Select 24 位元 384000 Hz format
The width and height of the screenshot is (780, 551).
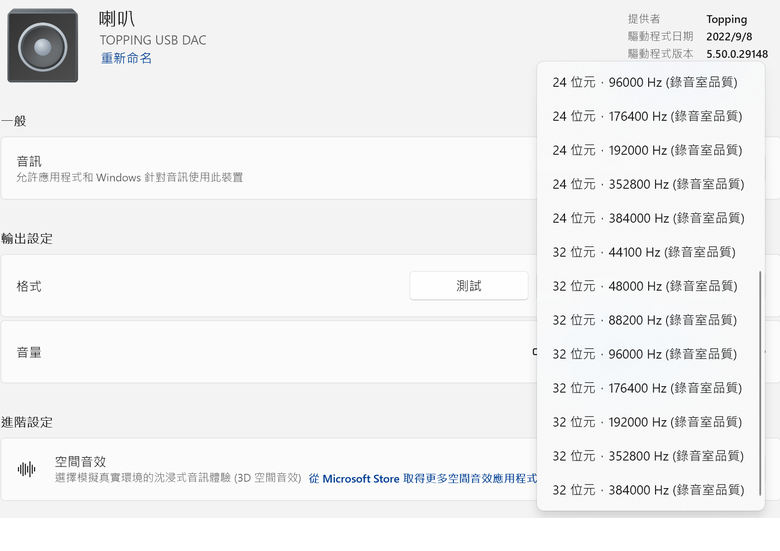tap(651, 218)
